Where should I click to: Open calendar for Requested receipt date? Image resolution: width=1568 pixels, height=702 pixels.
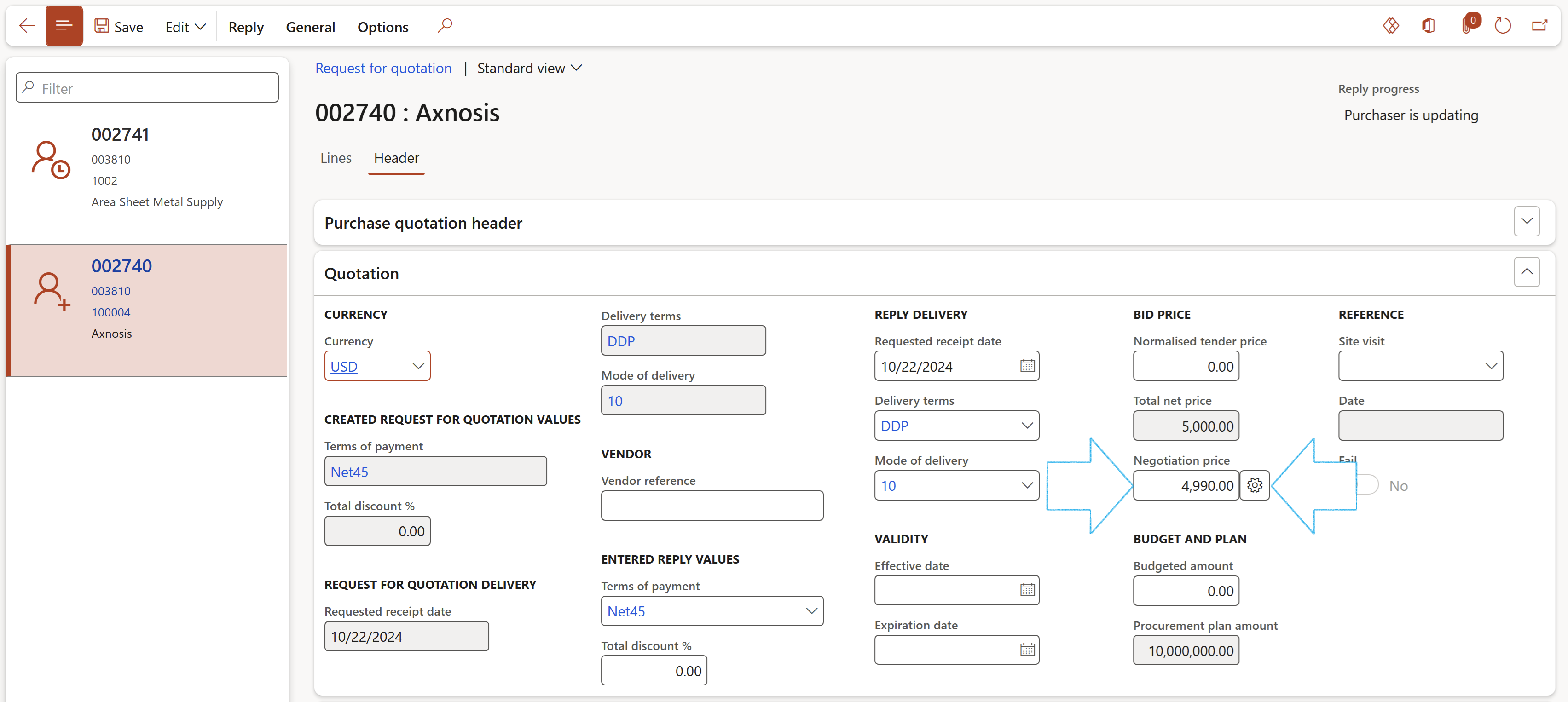tap(1027, 366)
